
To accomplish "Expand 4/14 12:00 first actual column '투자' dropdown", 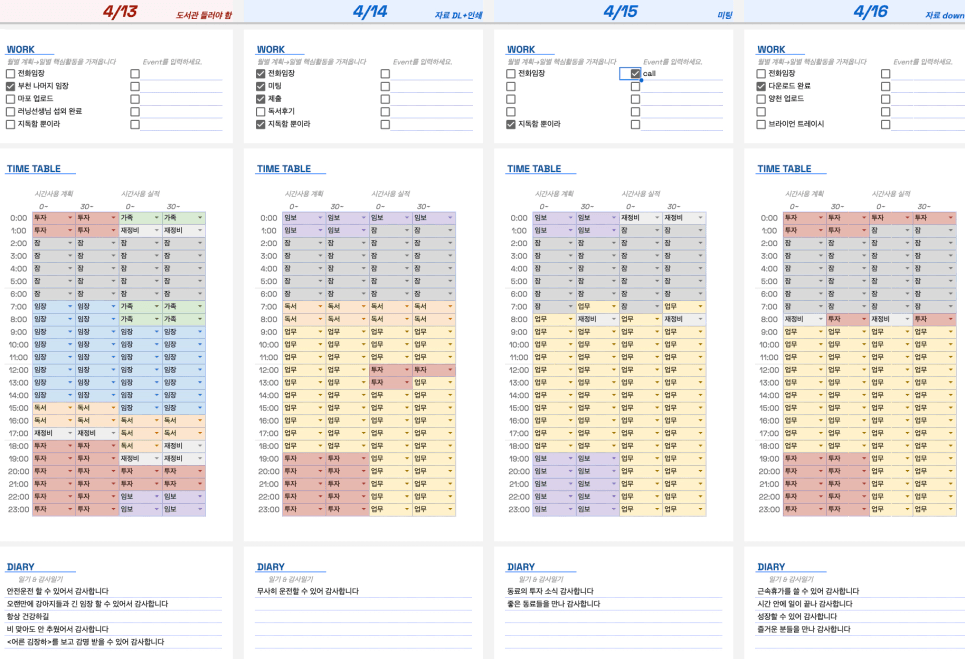I will coord(407,370).
